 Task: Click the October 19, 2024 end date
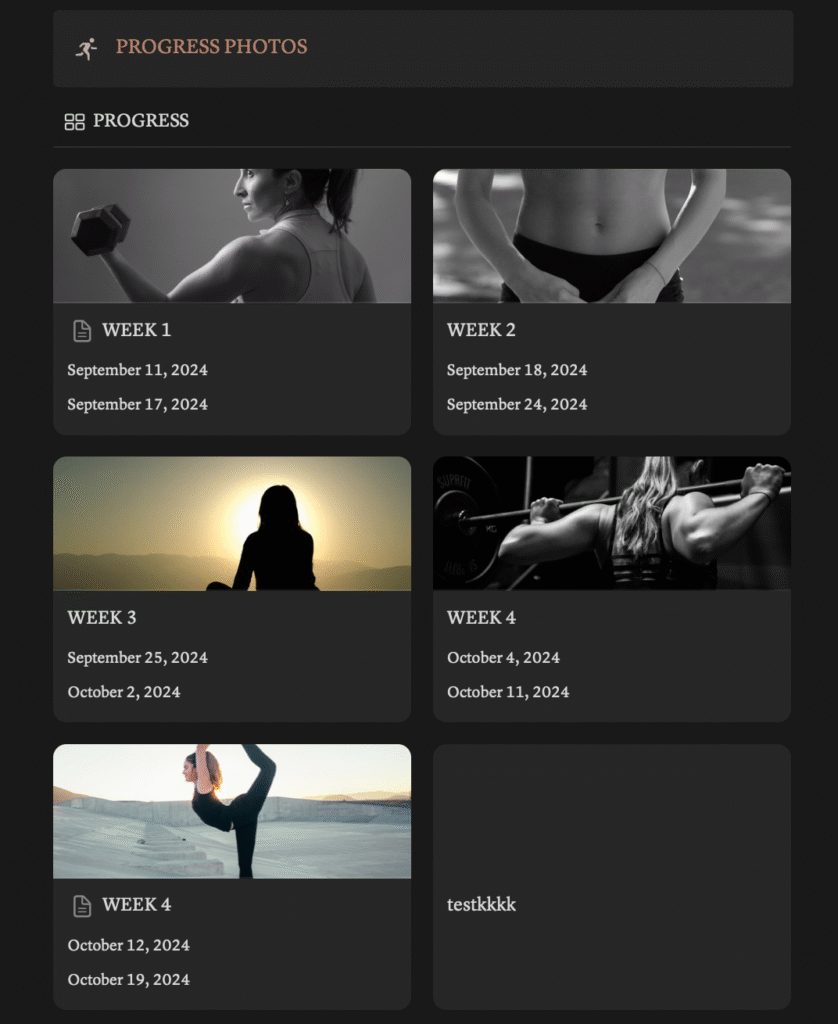point(129,980)
